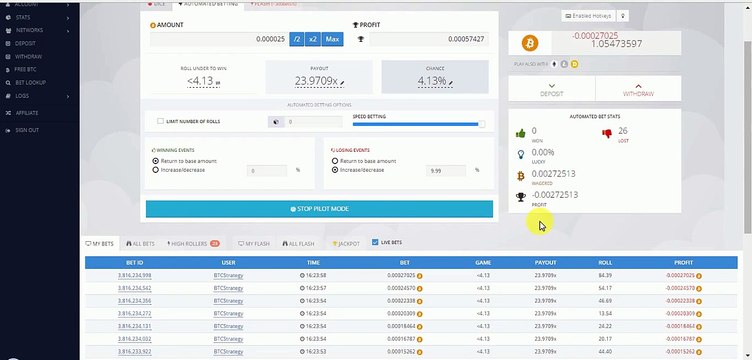Expand Networks submenu chevron
752x360 pixels.
(68, 31)
